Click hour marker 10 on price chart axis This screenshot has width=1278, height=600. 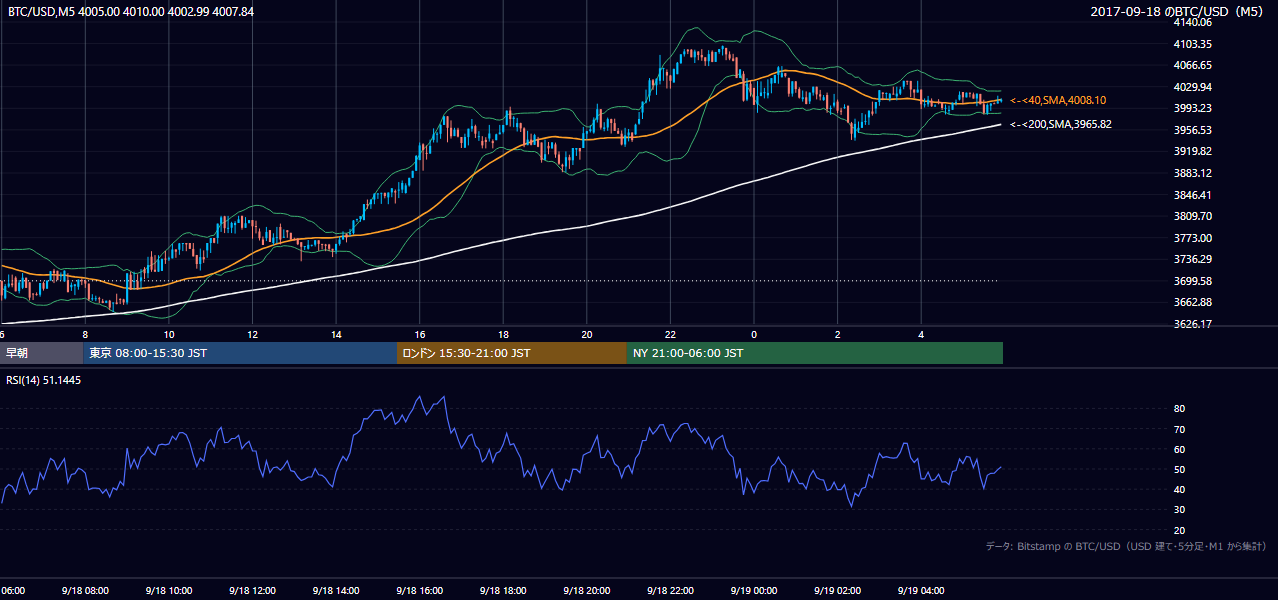click(x=169, y=335)
